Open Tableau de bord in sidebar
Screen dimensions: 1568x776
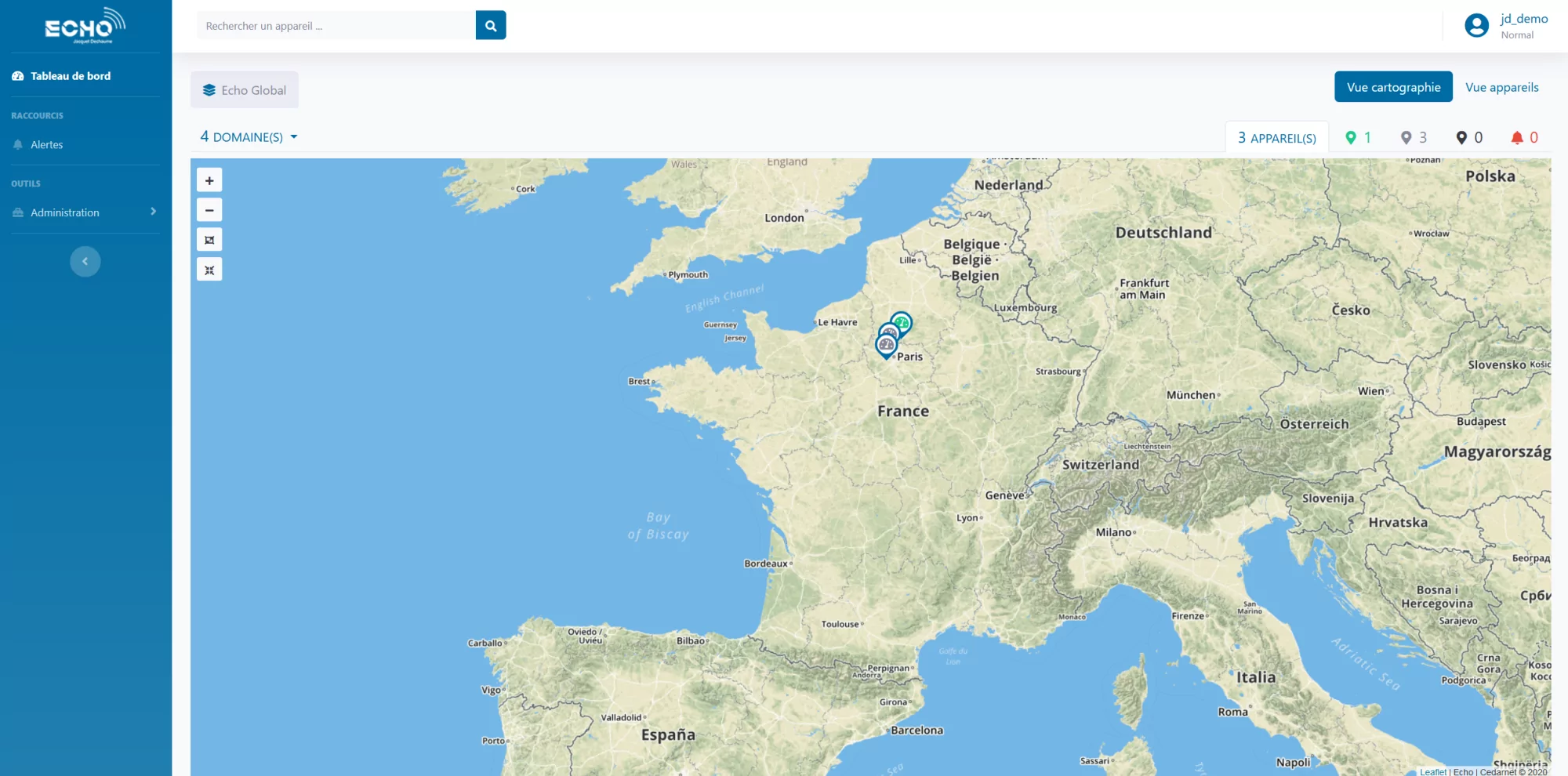(70, 76)
